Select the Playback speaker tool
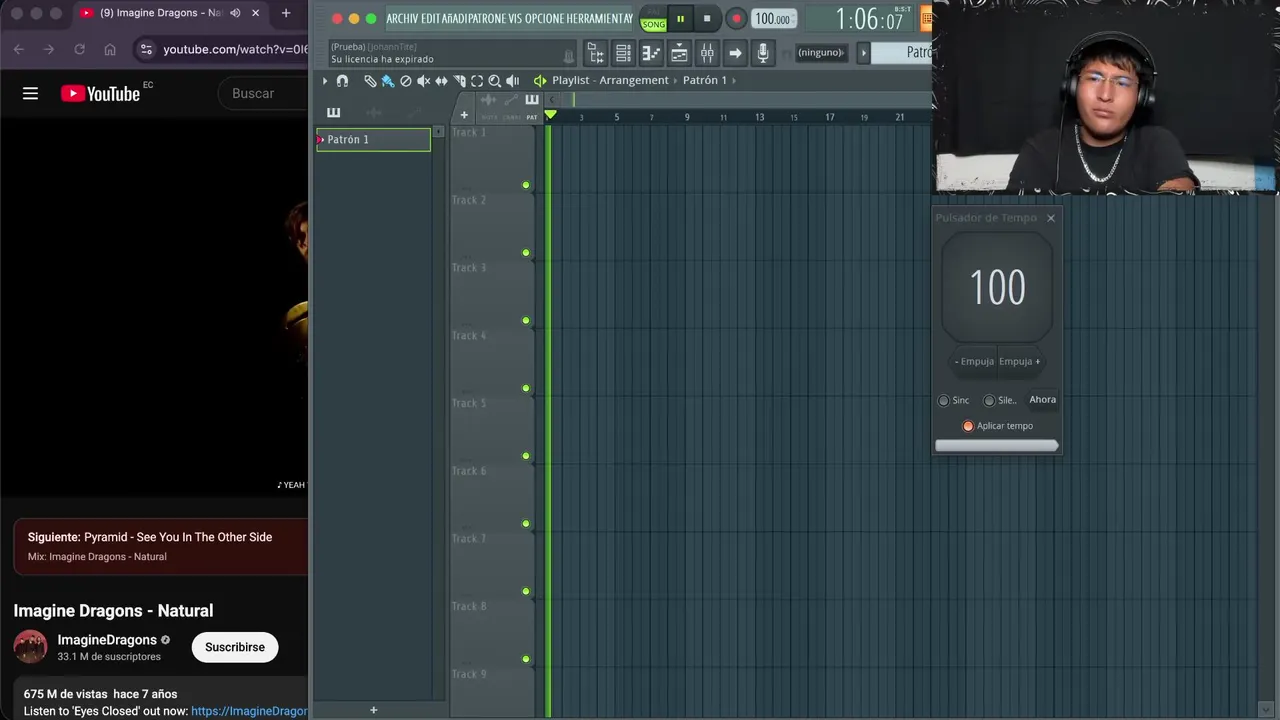The image size is (1280, 720). coord(513,80)
